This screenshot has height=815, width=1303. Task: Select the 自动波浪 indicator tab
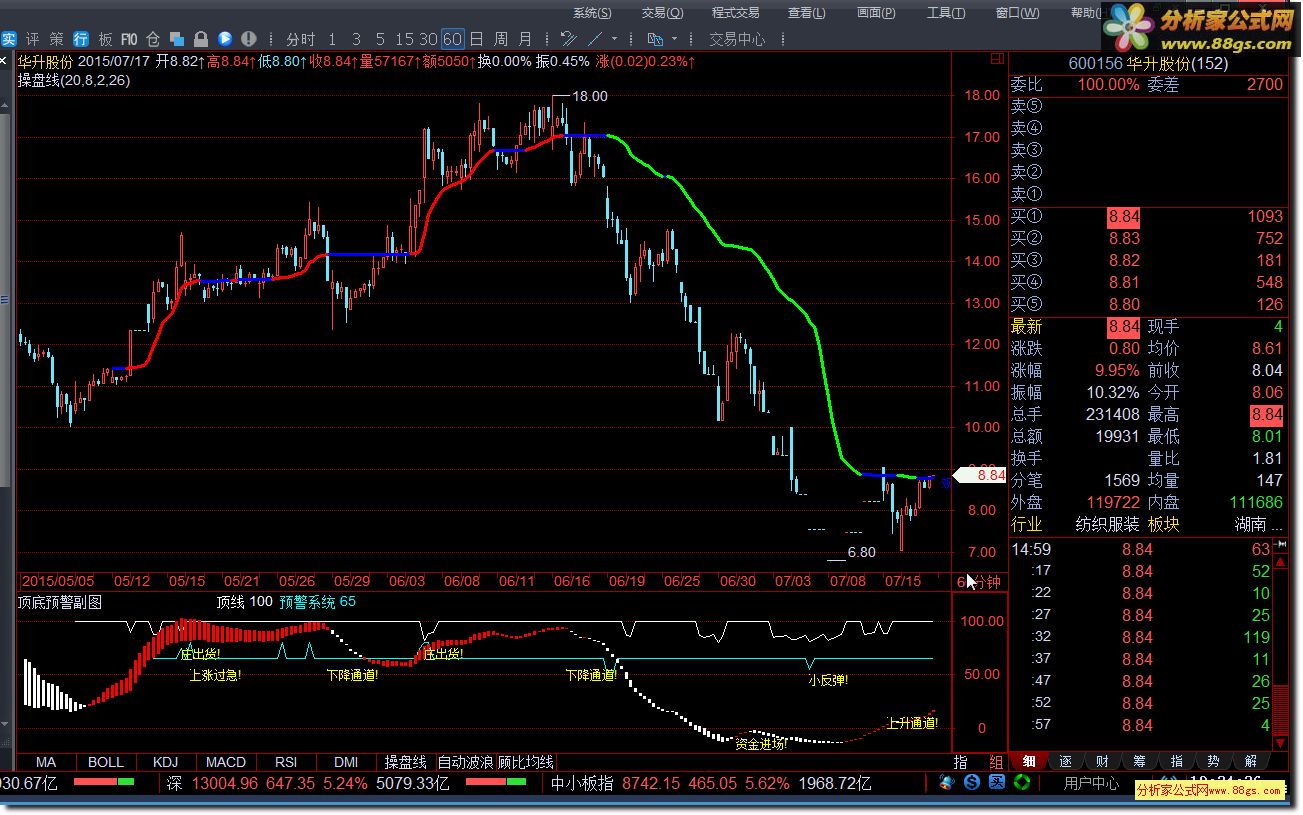click(x=465, y=762)
